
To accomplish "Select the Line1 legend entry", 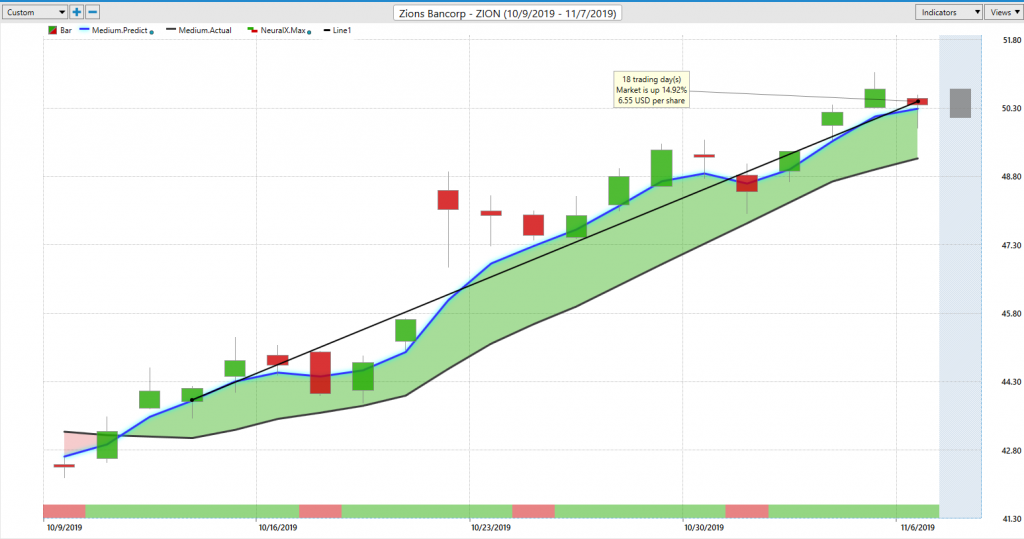I will (338, 31).
